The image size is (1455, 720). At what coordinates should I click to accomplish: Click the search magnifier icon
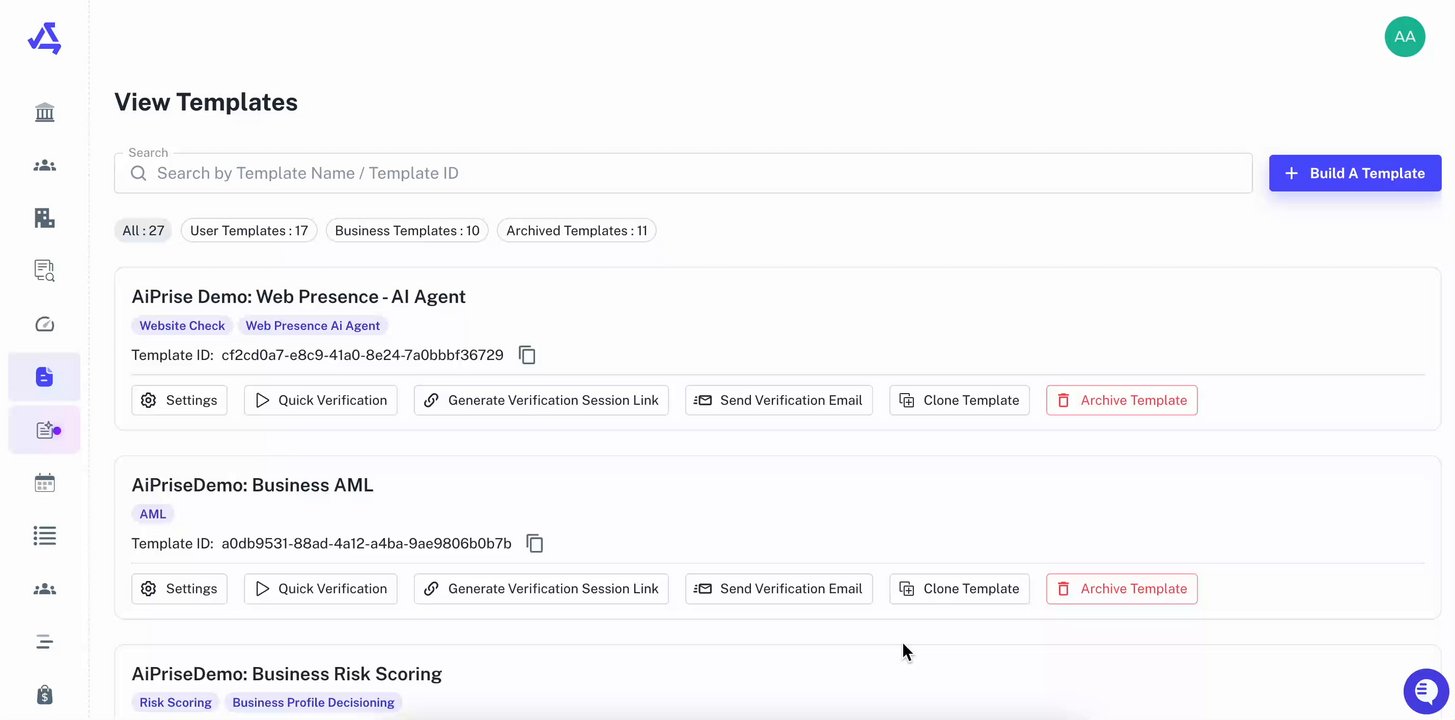click(138, 173)
